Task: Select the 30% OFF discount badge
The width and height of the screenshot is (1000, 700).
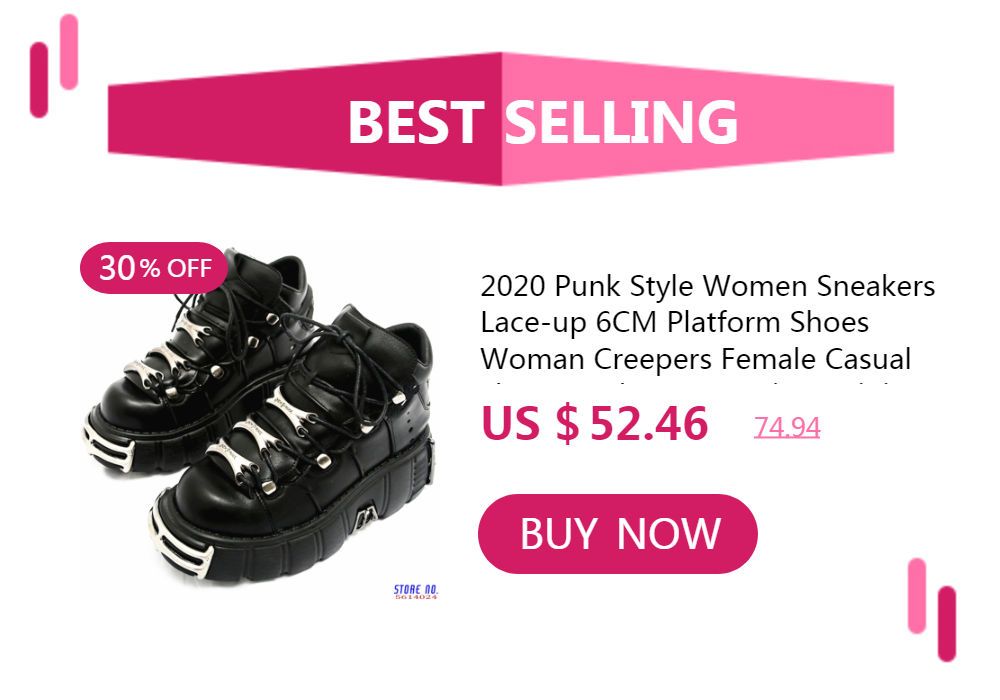Action: 154,268
